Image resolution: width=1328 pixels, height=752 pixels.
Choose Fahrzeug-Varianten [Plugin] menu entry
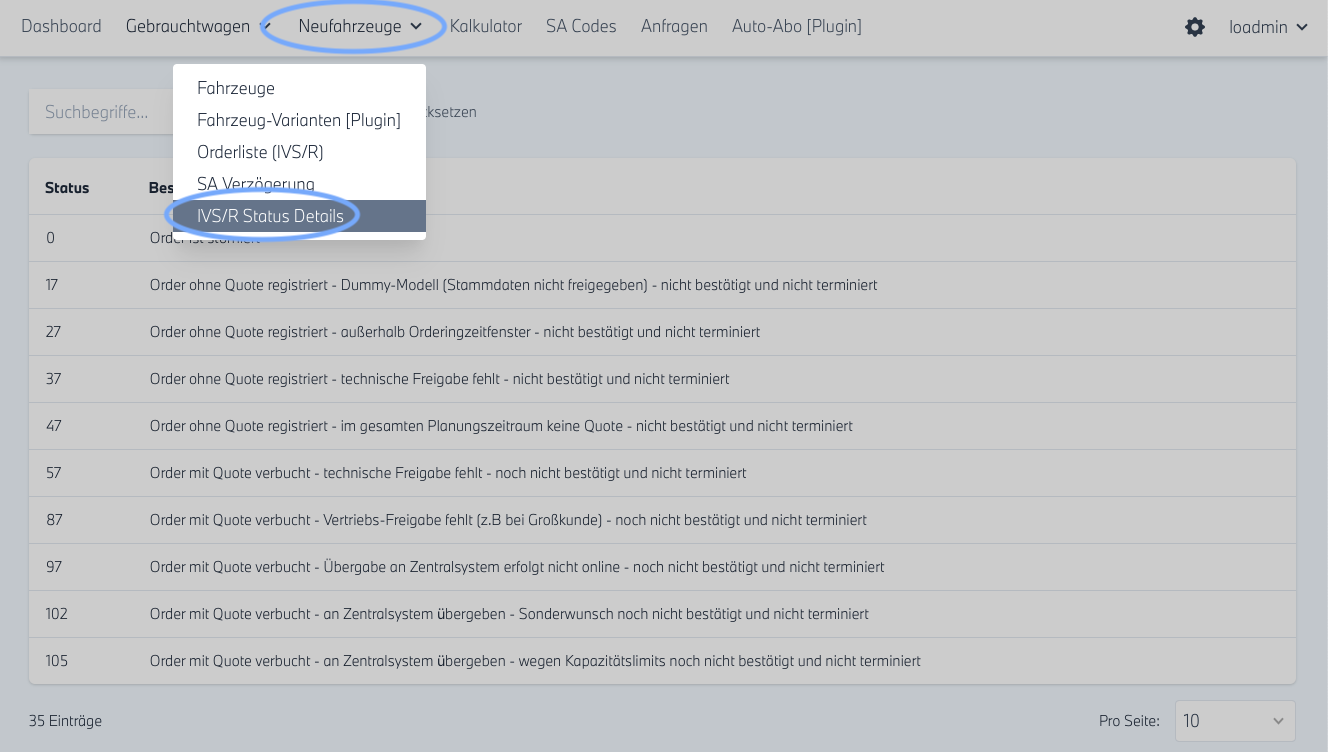coord(298,120)
